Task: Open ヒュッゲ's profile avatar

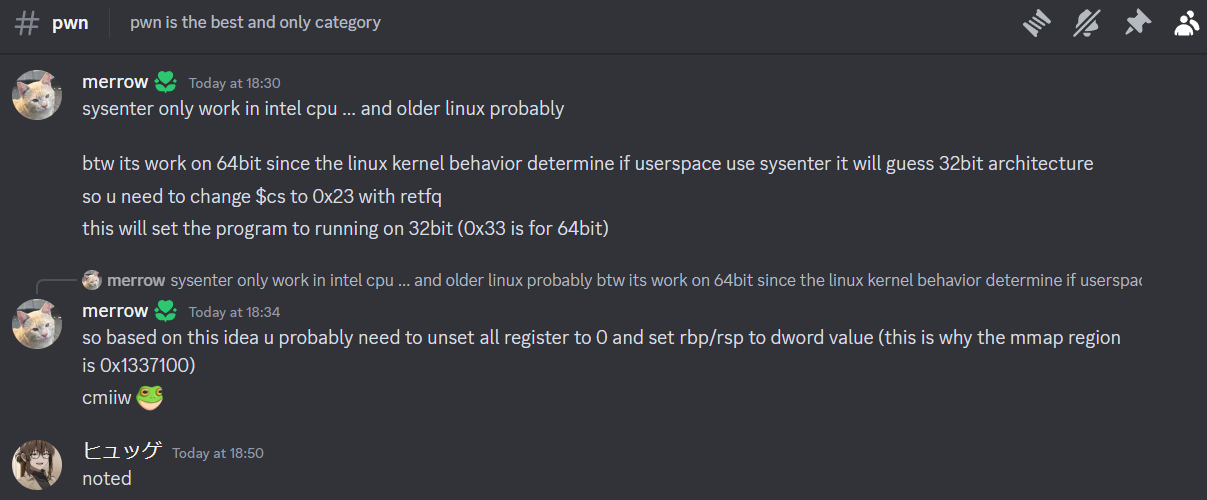Action: [x=37, y=465]
